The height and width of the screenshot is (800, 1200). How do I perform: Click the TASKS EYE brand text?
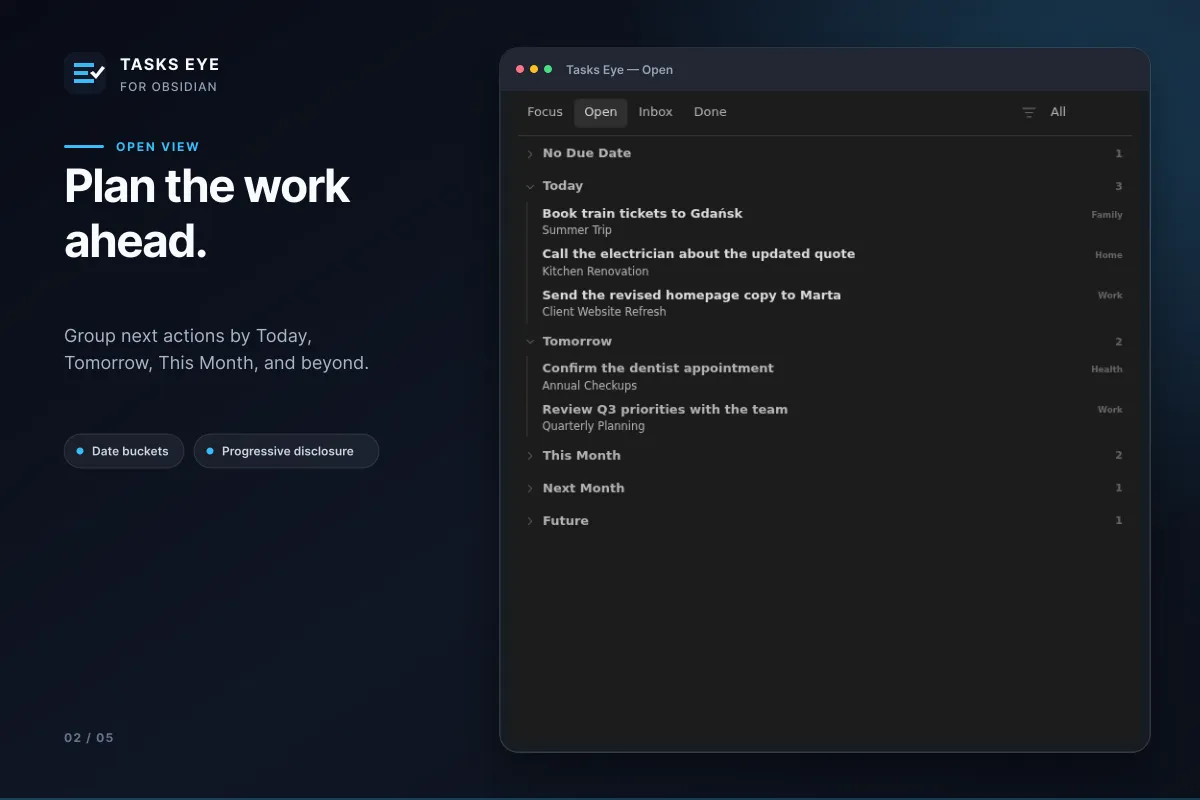pyautogui.click(x=170, y=64)
